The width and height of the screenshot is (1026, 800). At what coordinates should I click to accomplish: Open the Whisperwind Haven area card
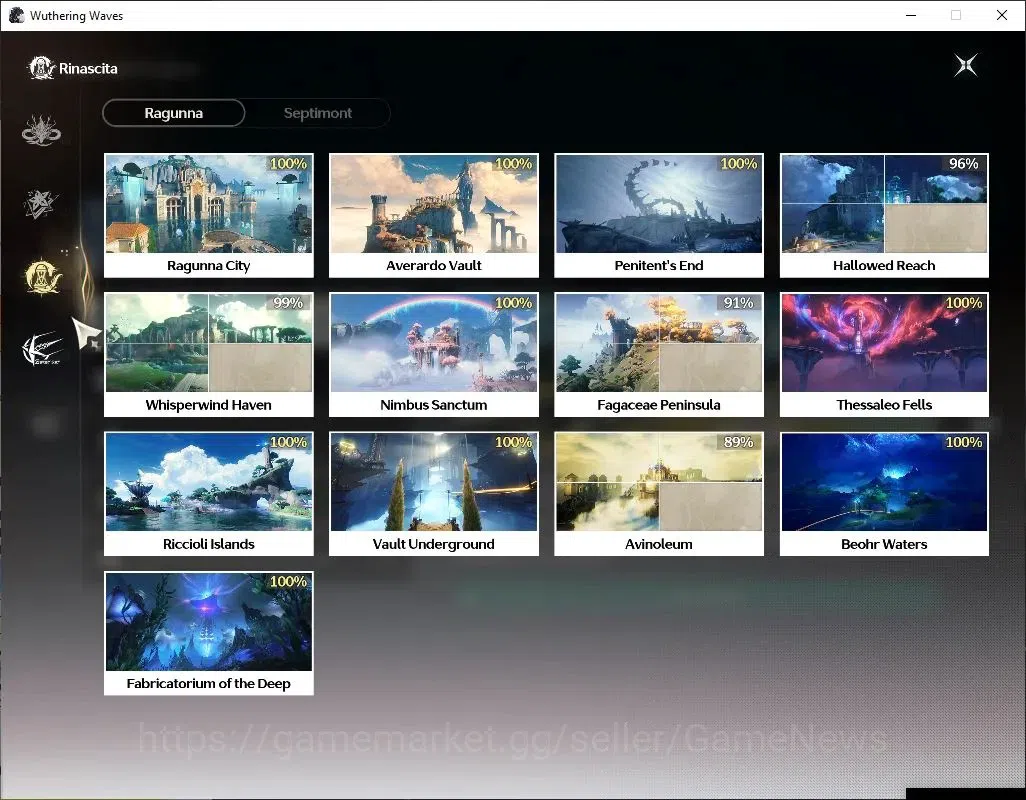(x=209, y=355)
